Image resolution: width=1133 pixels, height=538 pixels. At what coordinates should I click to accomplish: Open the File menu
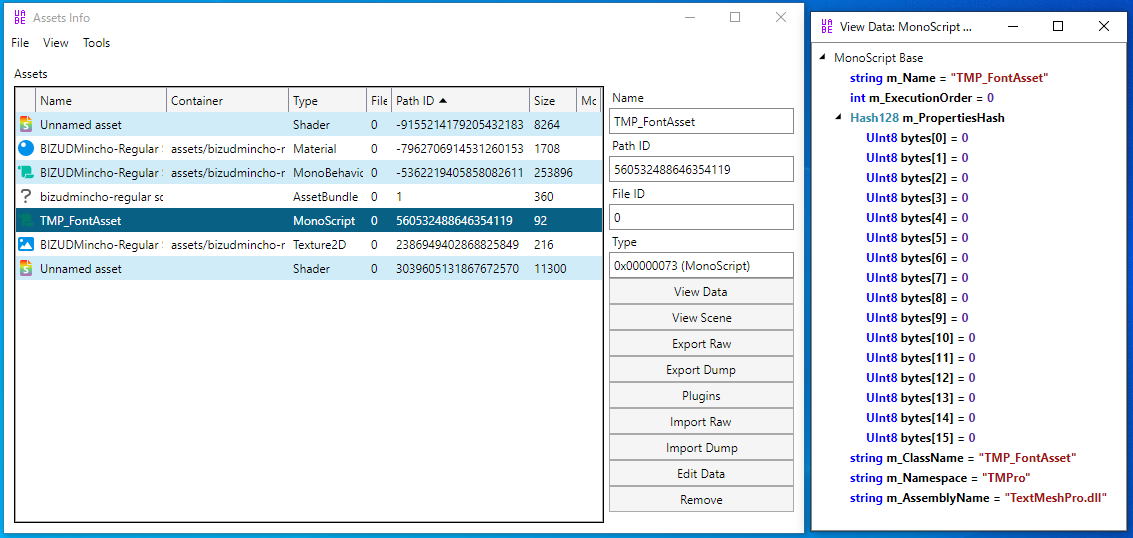point(20,43)
